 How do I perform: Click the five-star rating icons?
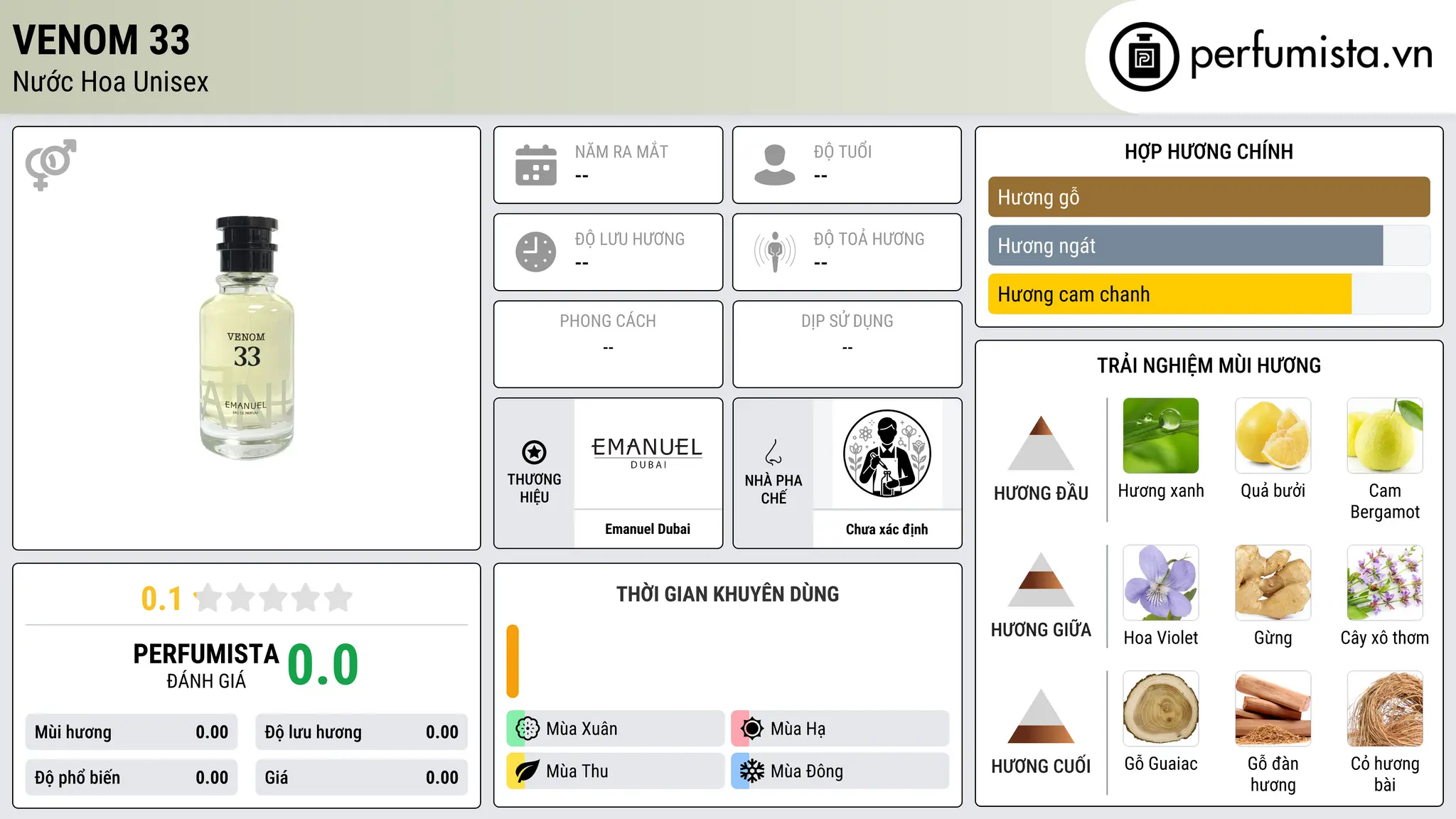[x=273, y=598]
